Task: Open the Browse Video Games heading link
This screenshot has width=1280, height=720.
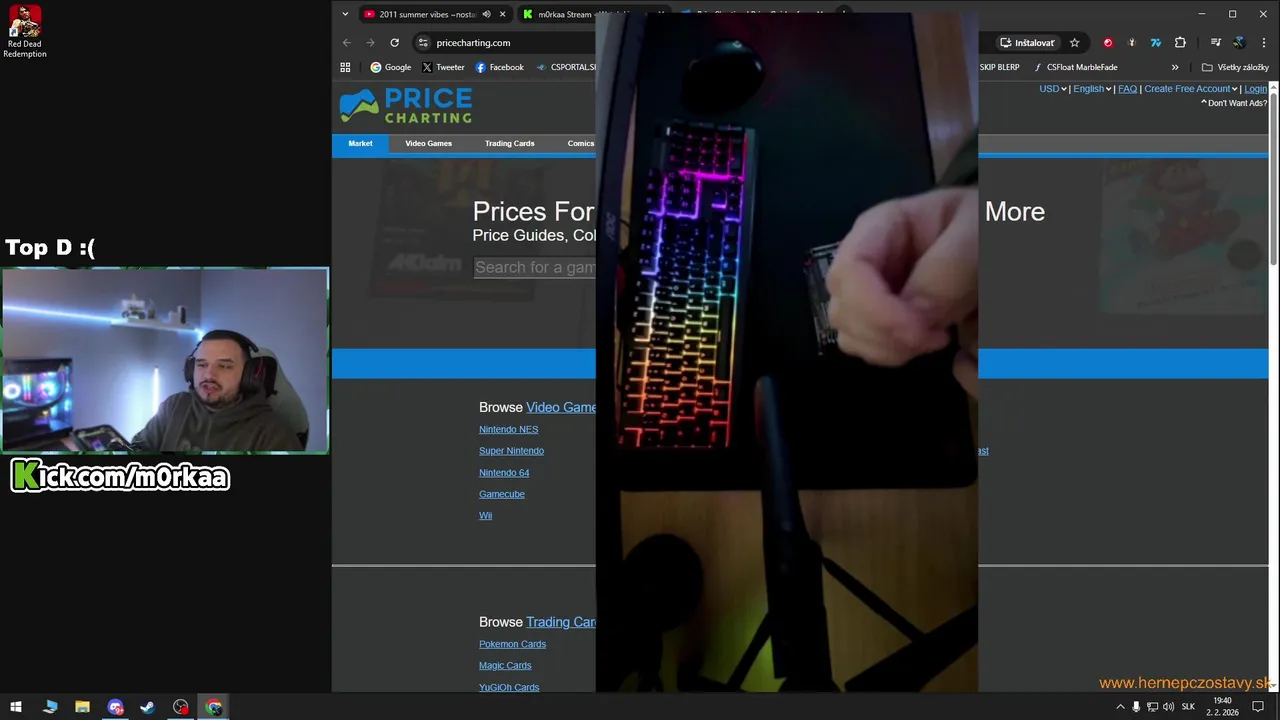Action: click(x=561, y=408)
